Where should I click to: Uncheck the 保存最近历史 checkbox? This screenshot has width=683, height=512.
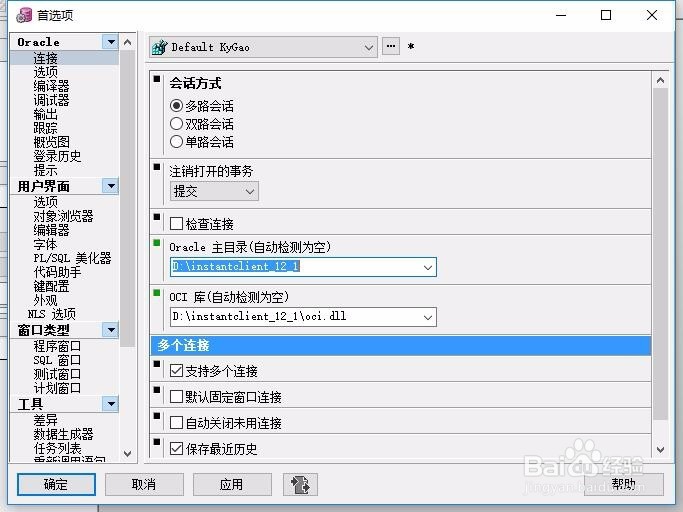[176, 448]
